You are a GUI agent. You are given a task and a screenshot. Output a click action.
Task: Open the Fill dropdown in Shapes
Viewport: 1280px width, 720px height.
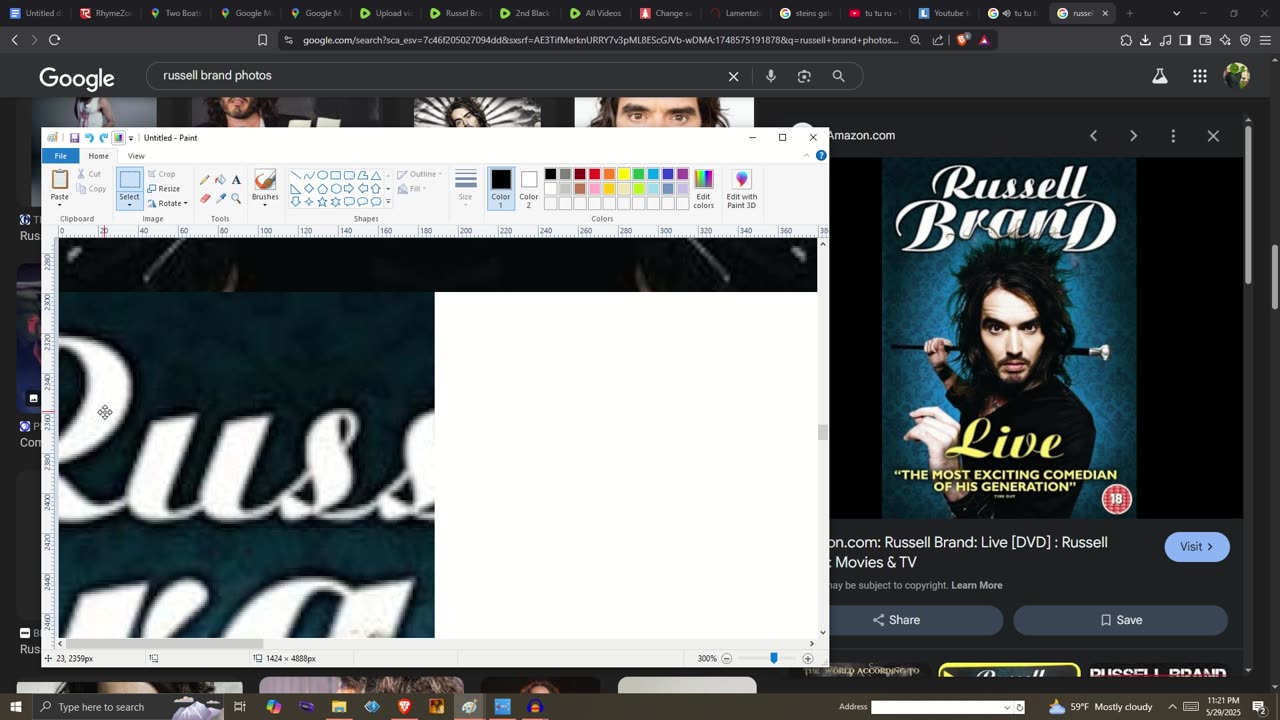point(412,189)
